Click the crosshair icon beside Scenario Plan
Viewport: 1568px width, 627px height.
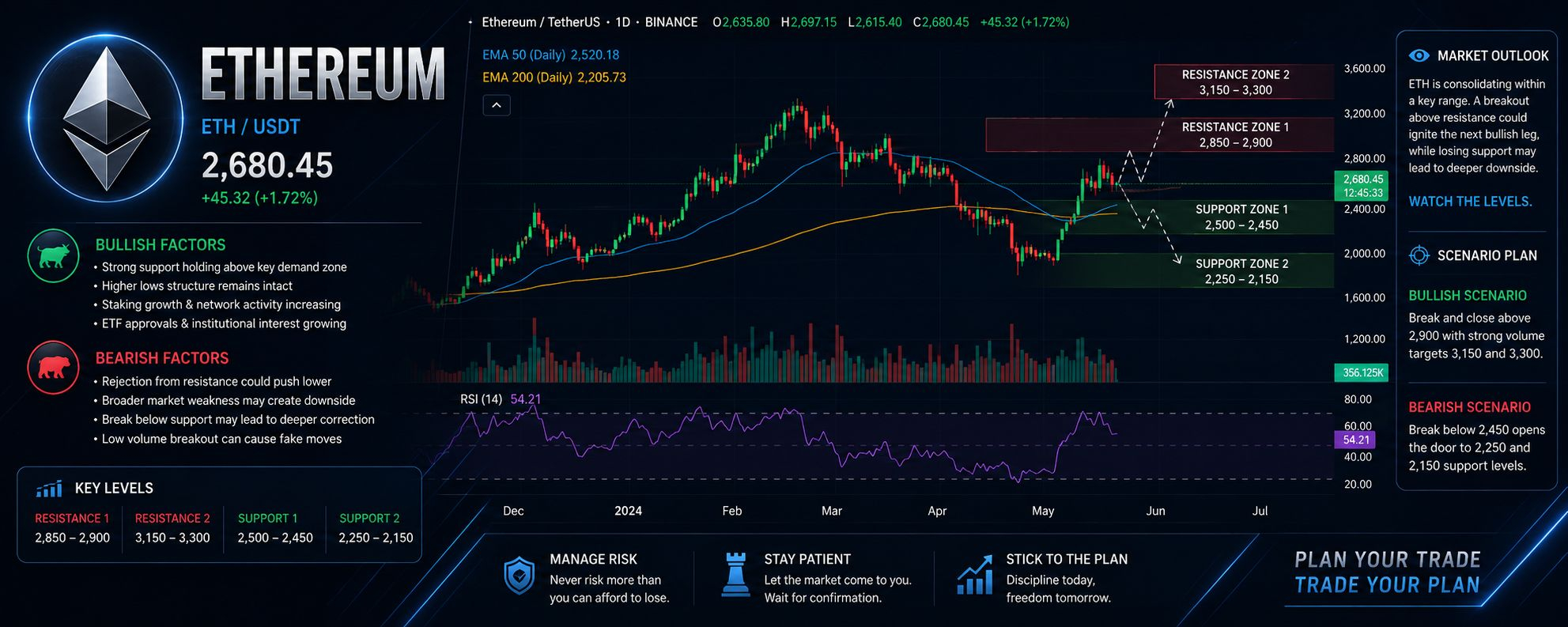(1419, 255)
